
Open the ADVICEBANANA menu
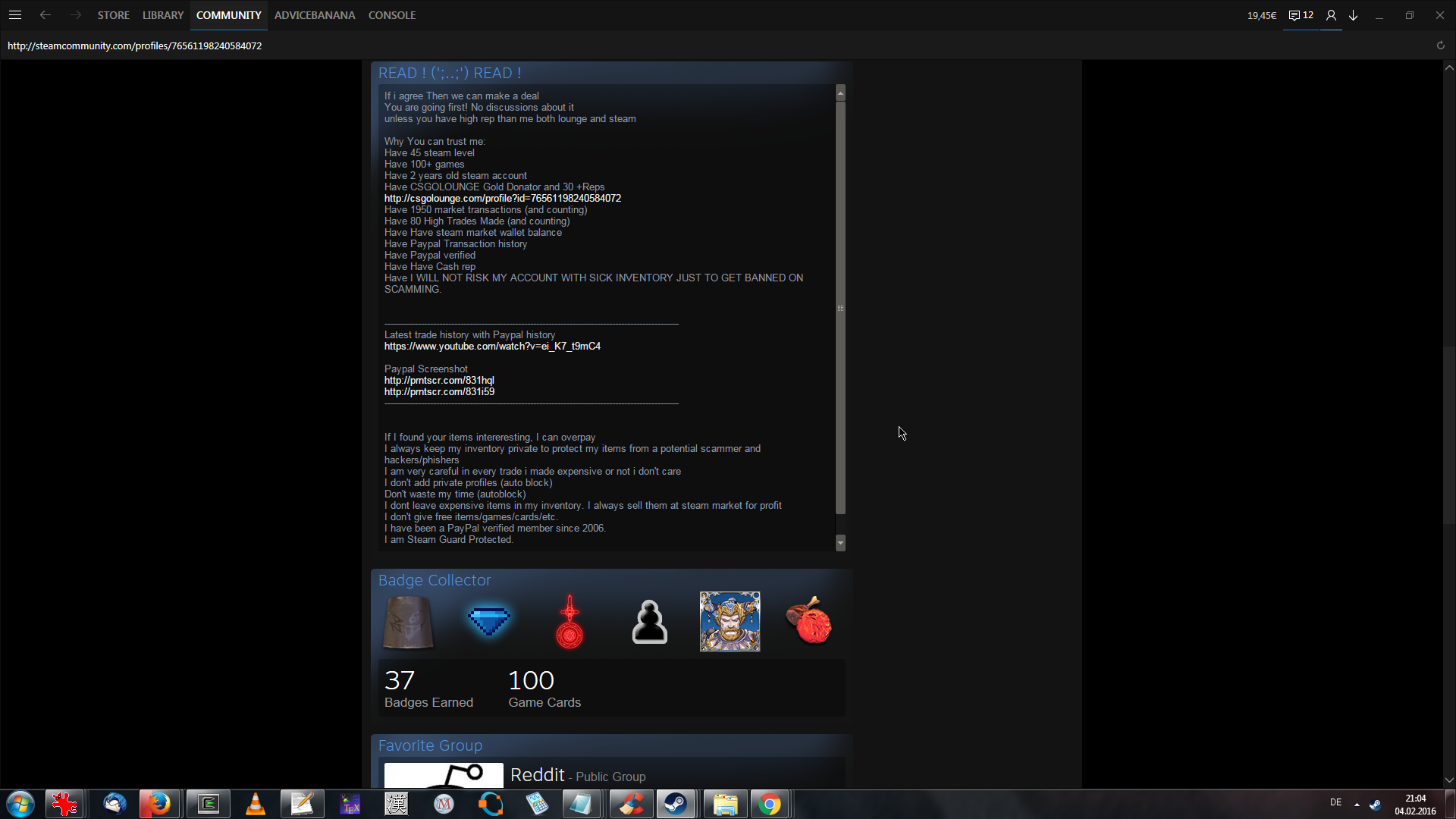pyautogui.click(x=315, y=15)
